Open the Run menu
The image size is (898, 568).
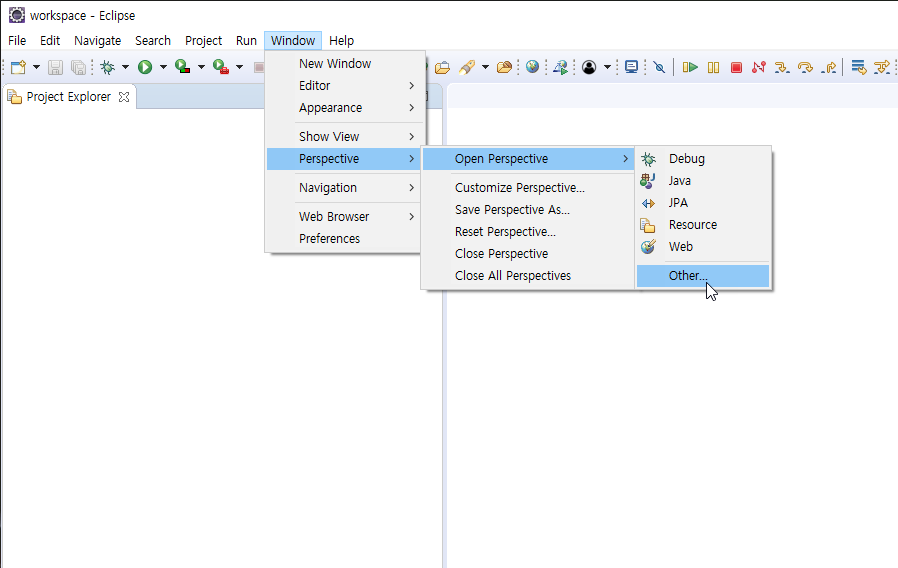pyautogui.click(x=246, y=41)
